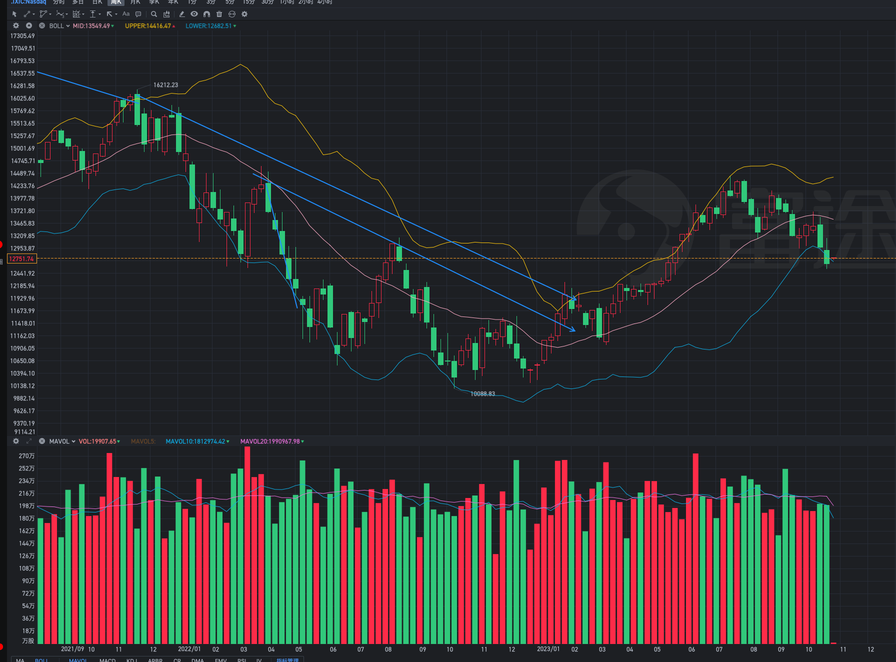Click the trash delete drawings icon
This screenshot has height=662, width=896.
(219, 14)
